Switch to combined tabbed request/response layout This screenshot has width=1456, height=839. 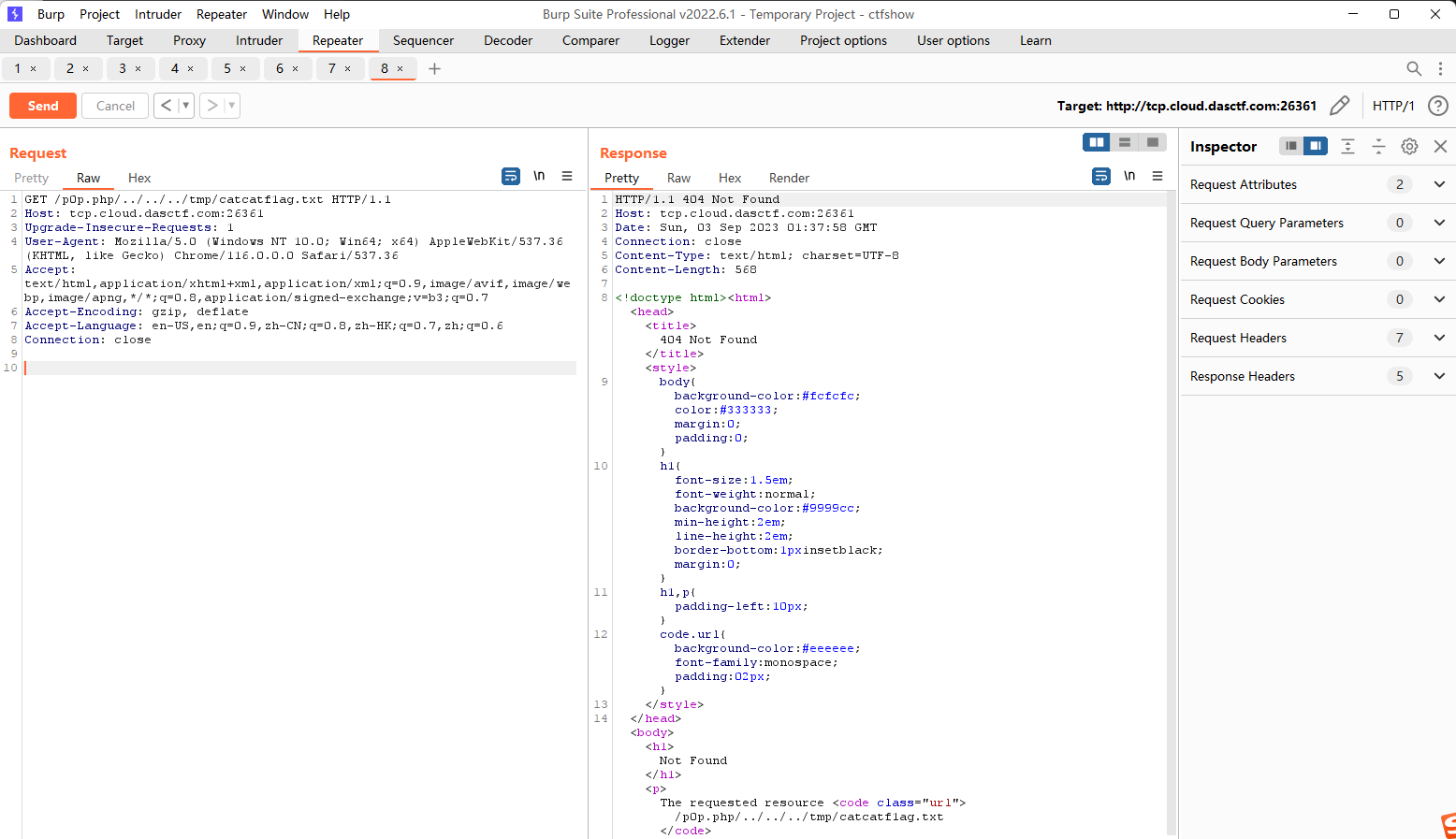[1153, 142]
